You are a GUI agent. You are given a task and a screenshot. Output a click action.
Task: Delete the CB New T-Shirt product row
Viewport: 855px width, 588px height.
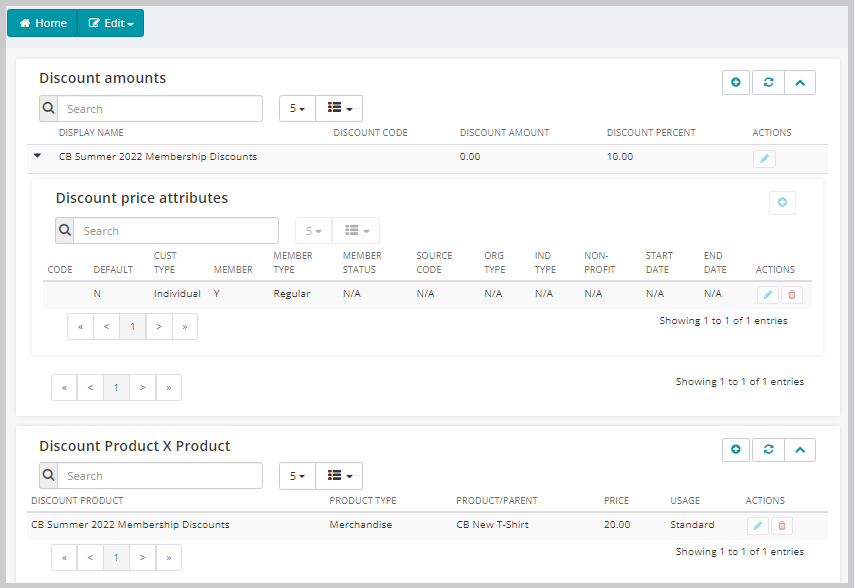(x=781, y=525)
